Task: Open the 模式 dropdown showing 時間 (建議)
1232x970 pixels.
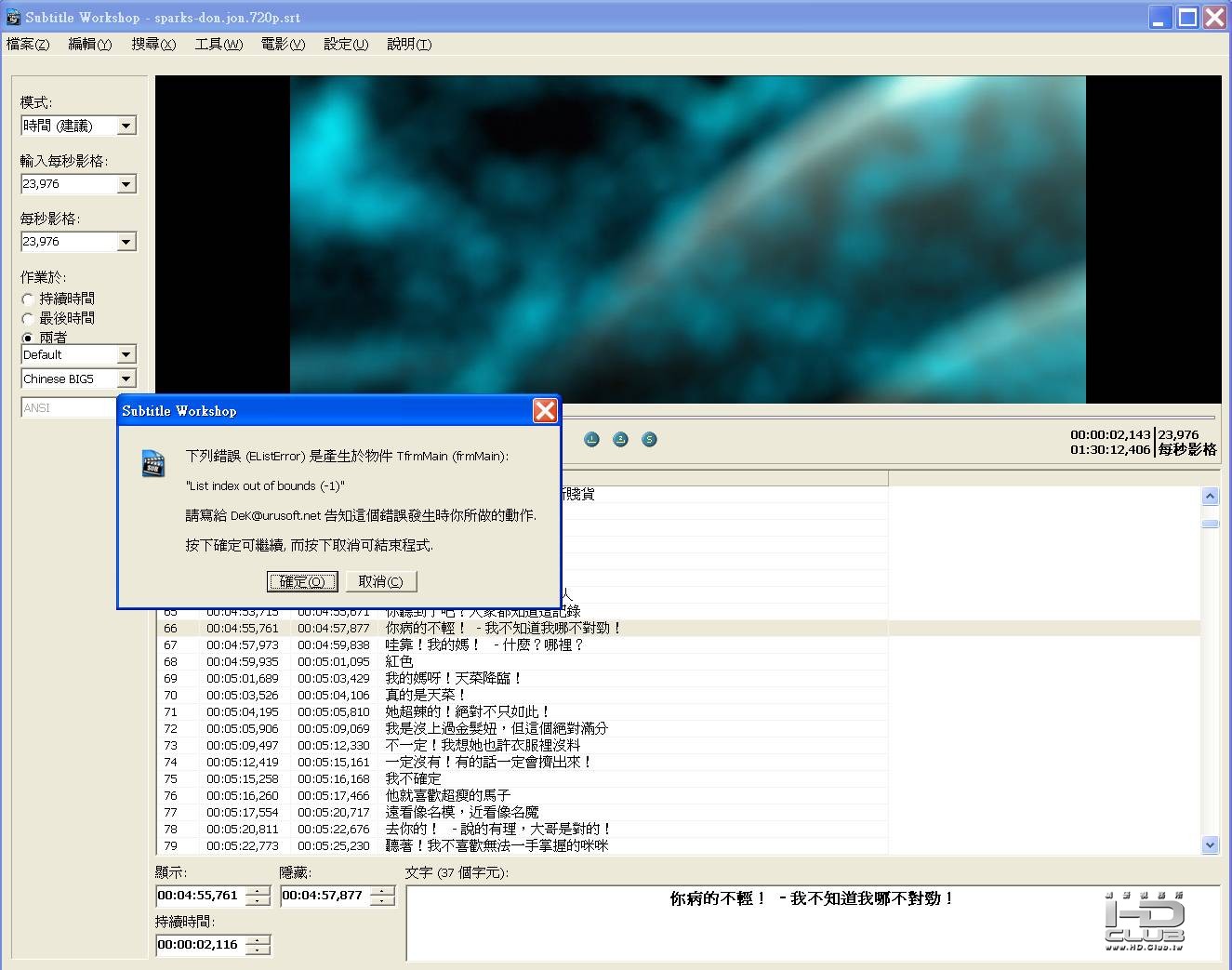Action: click(x=79, y=126)
